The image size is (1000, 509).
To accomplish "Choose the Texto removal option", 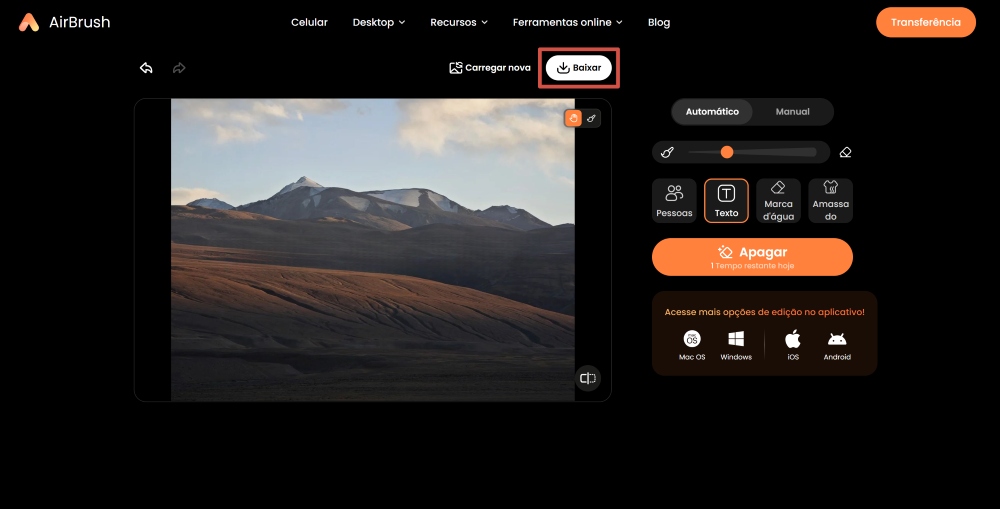I will [x=726, y=201].
